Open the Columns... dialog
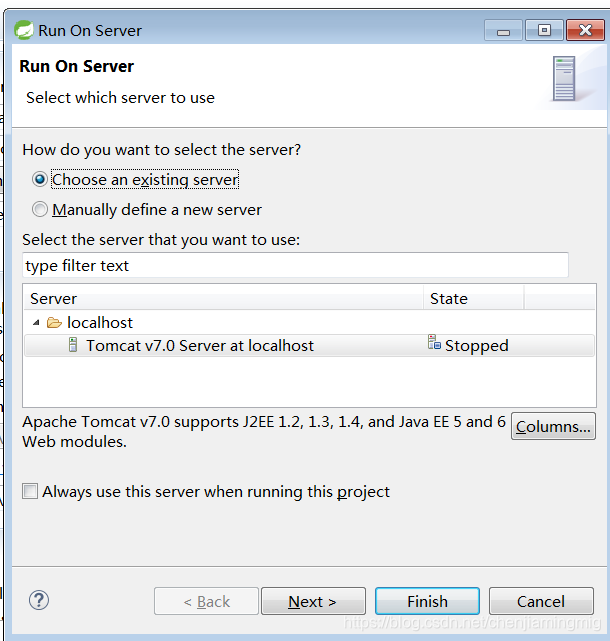Image resolution: width=610 pixels, height=641 pixels. 553,426
